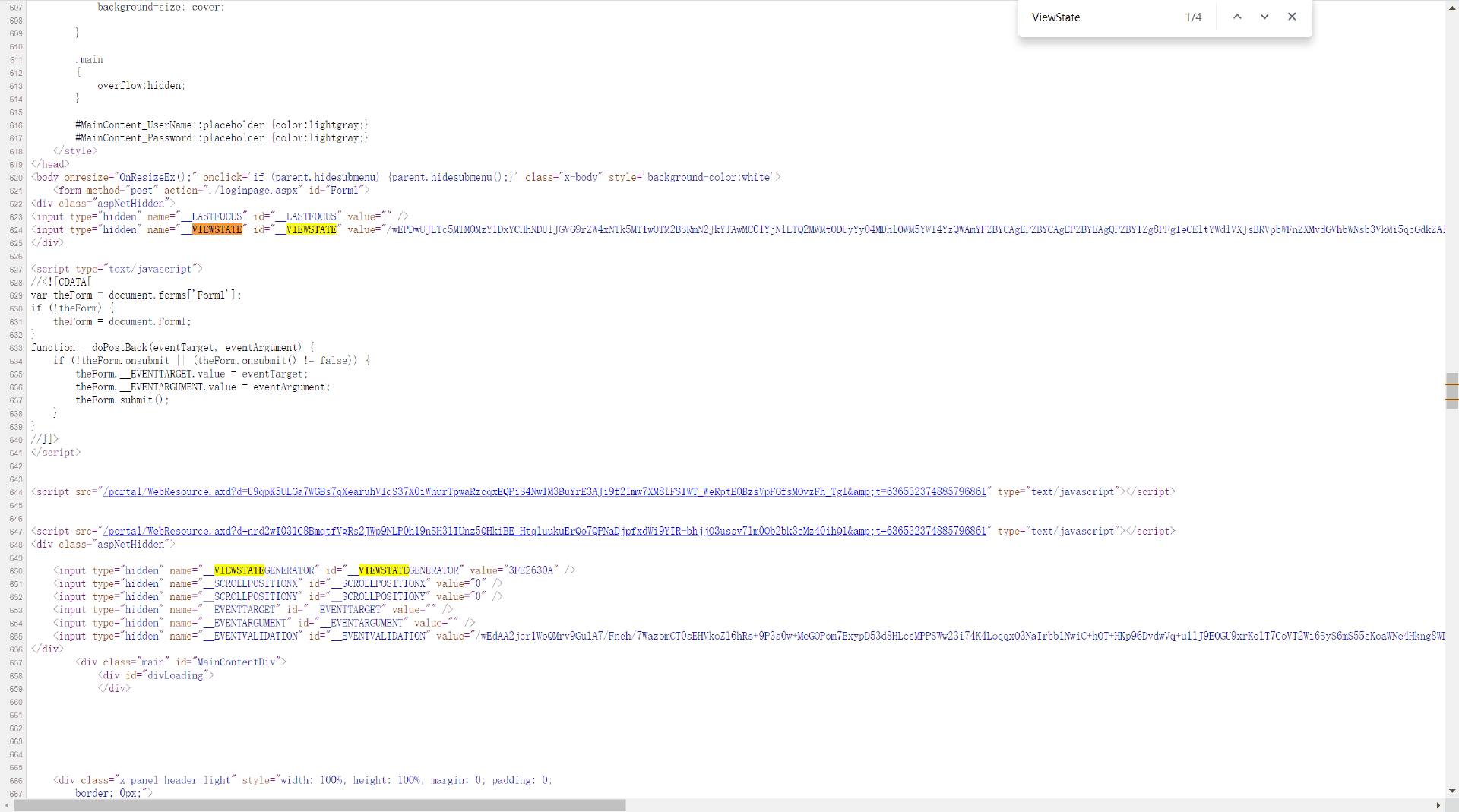Click #MainContent_UserName::placeholder line
1459x812 pixels.
click(222, 125)
